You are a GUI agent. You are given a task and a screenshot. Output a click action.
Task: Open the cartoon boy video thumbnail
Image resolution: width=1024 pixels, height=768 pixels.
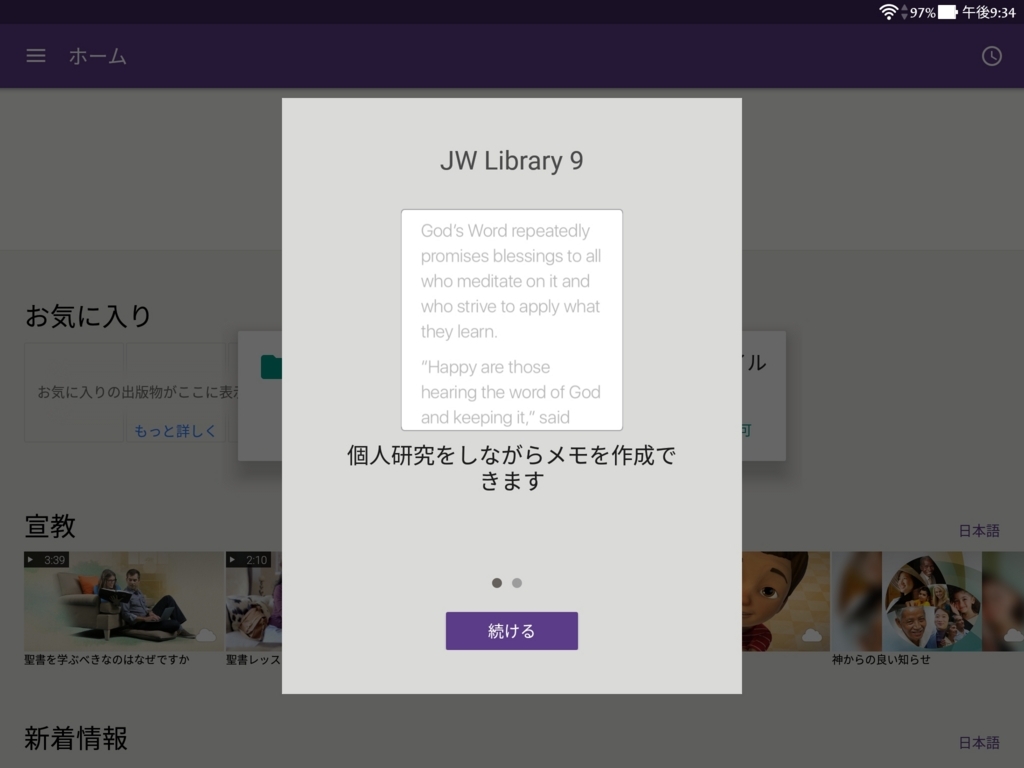[x=786, y=601]
